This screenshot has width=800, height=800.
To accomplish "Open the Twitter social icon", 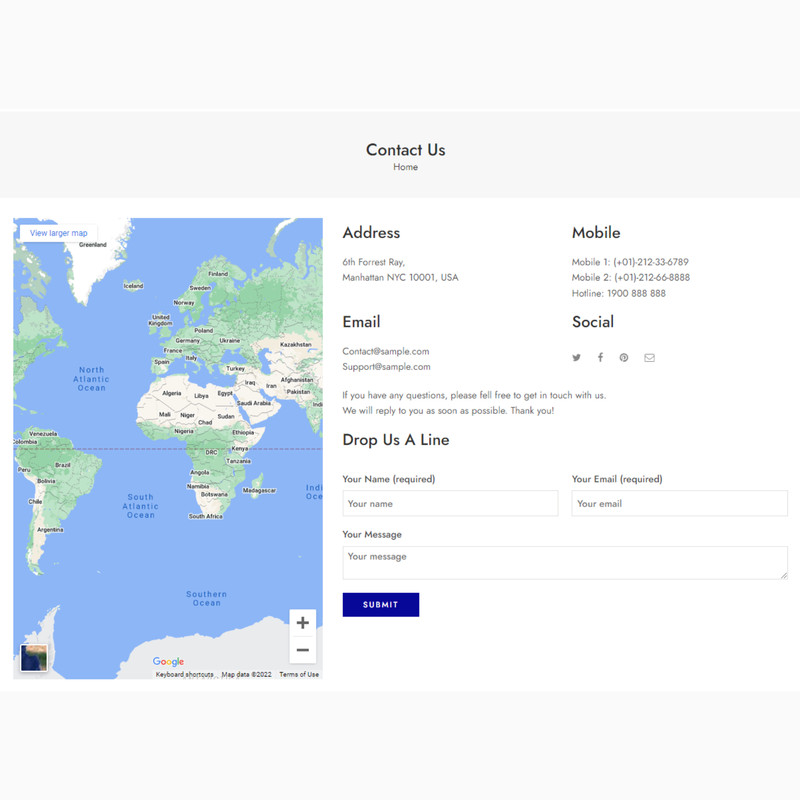I will point(576,358).
